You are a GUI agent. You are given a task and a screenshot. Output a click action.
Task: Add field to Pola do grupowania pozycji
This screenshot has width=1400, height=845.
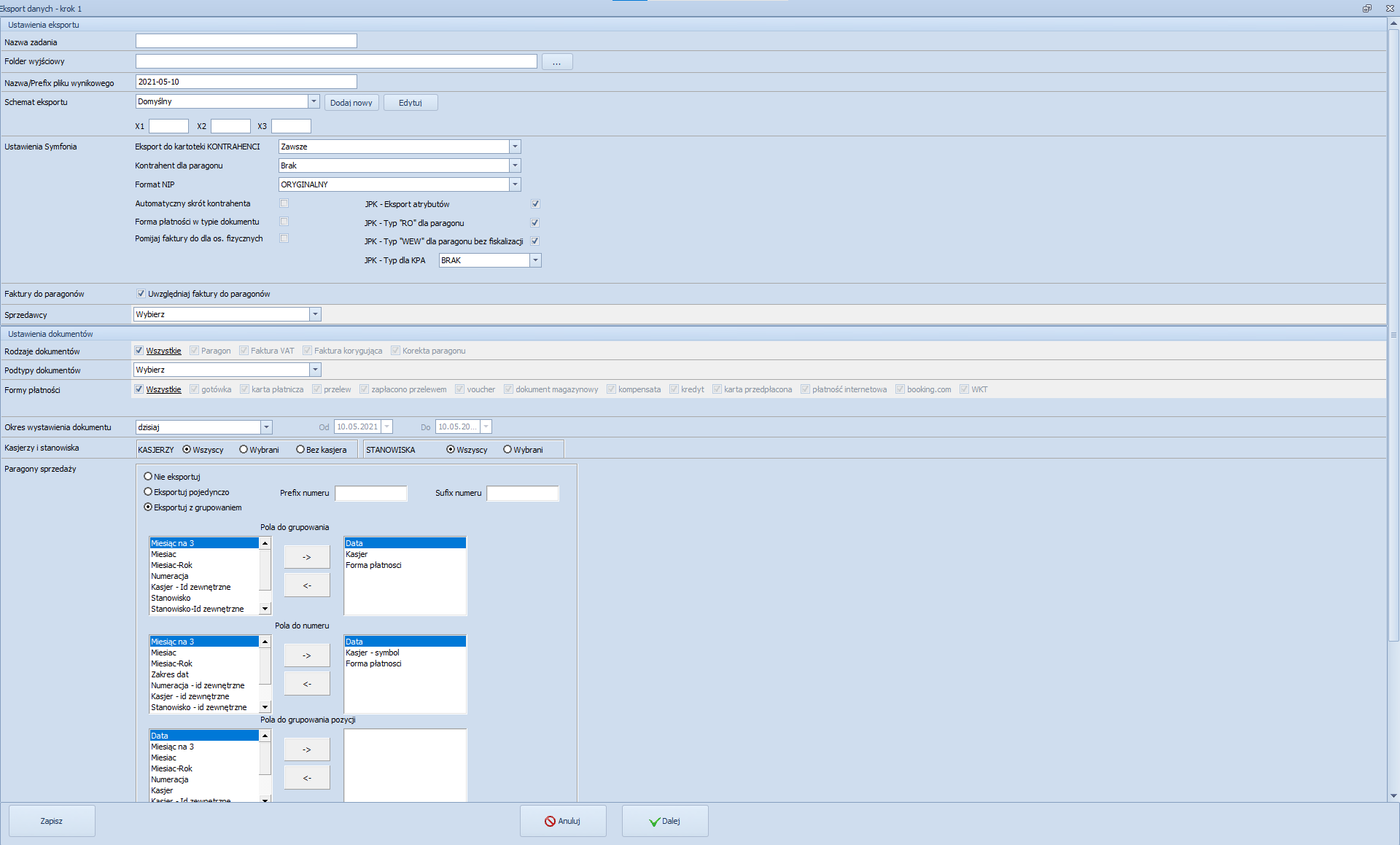(306, 749)
